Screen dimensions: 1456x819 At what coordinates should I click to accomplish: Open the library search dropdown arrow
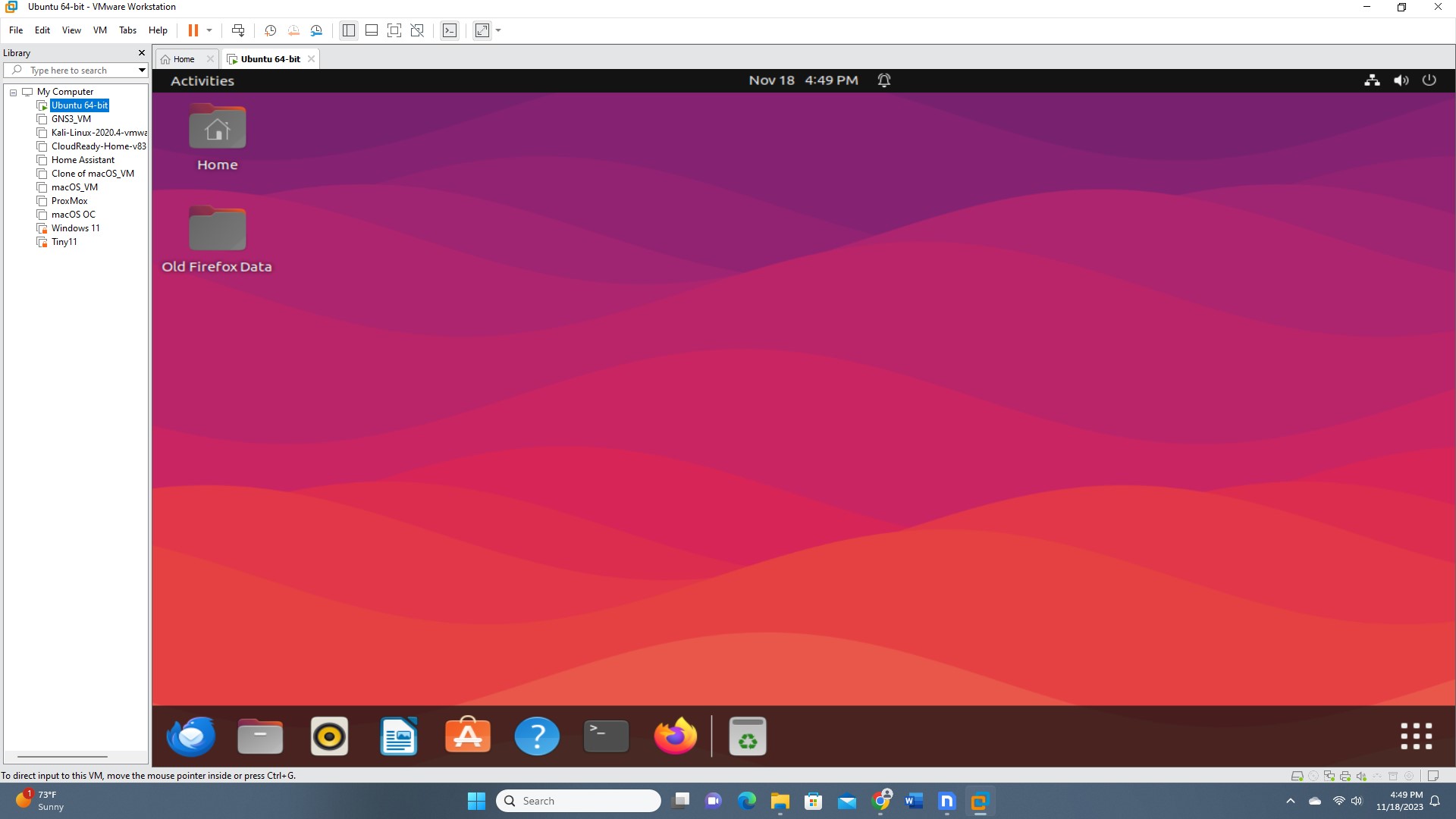142,71
